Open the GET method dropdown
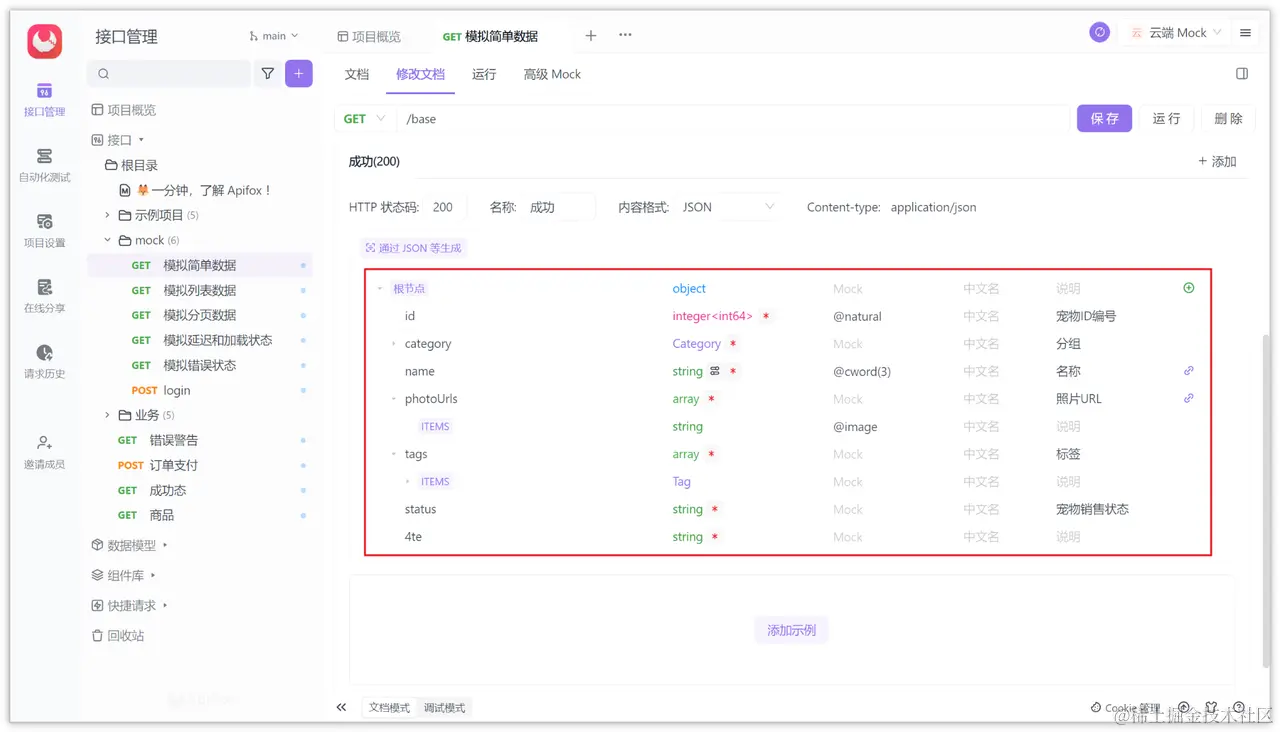The image size is (1280, 732). point(364,118)
